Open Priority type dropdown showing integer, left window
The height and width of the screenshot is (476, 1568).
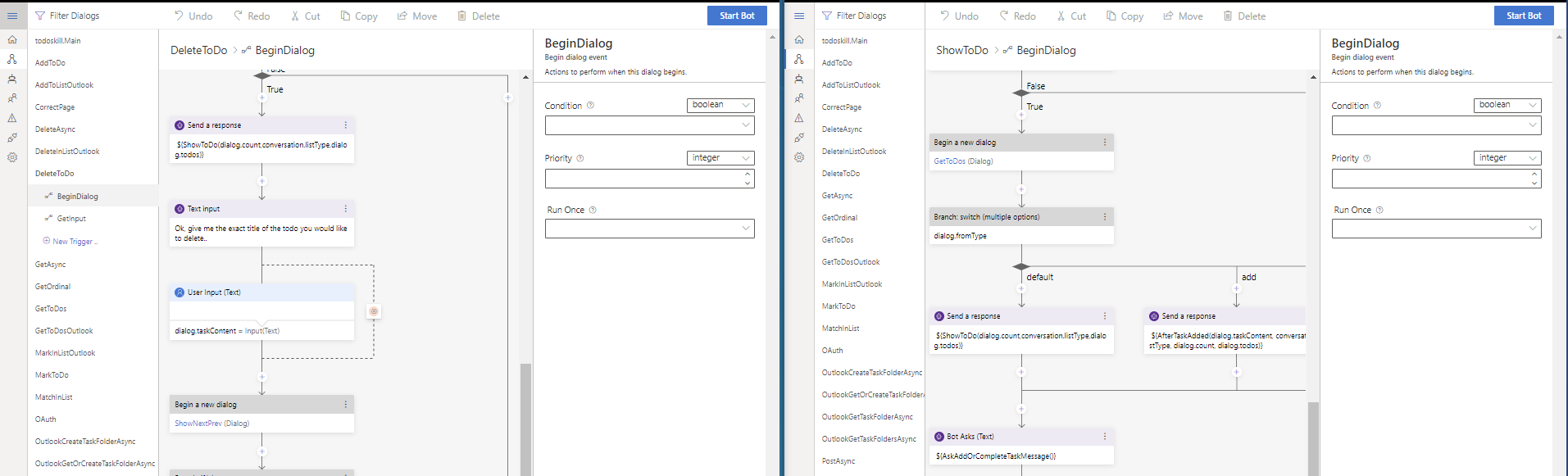(x=720, y=158)
